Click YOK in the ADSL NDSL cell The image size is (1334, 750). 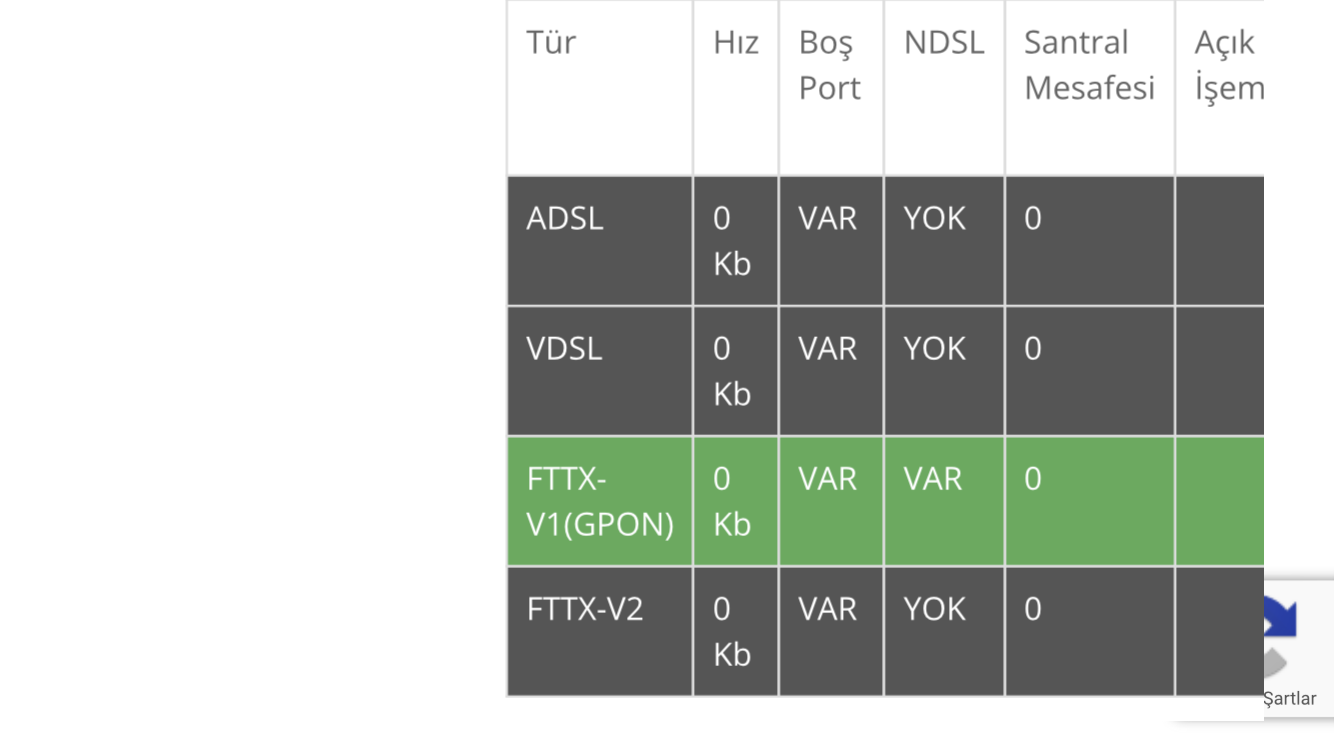coord(934,218)
